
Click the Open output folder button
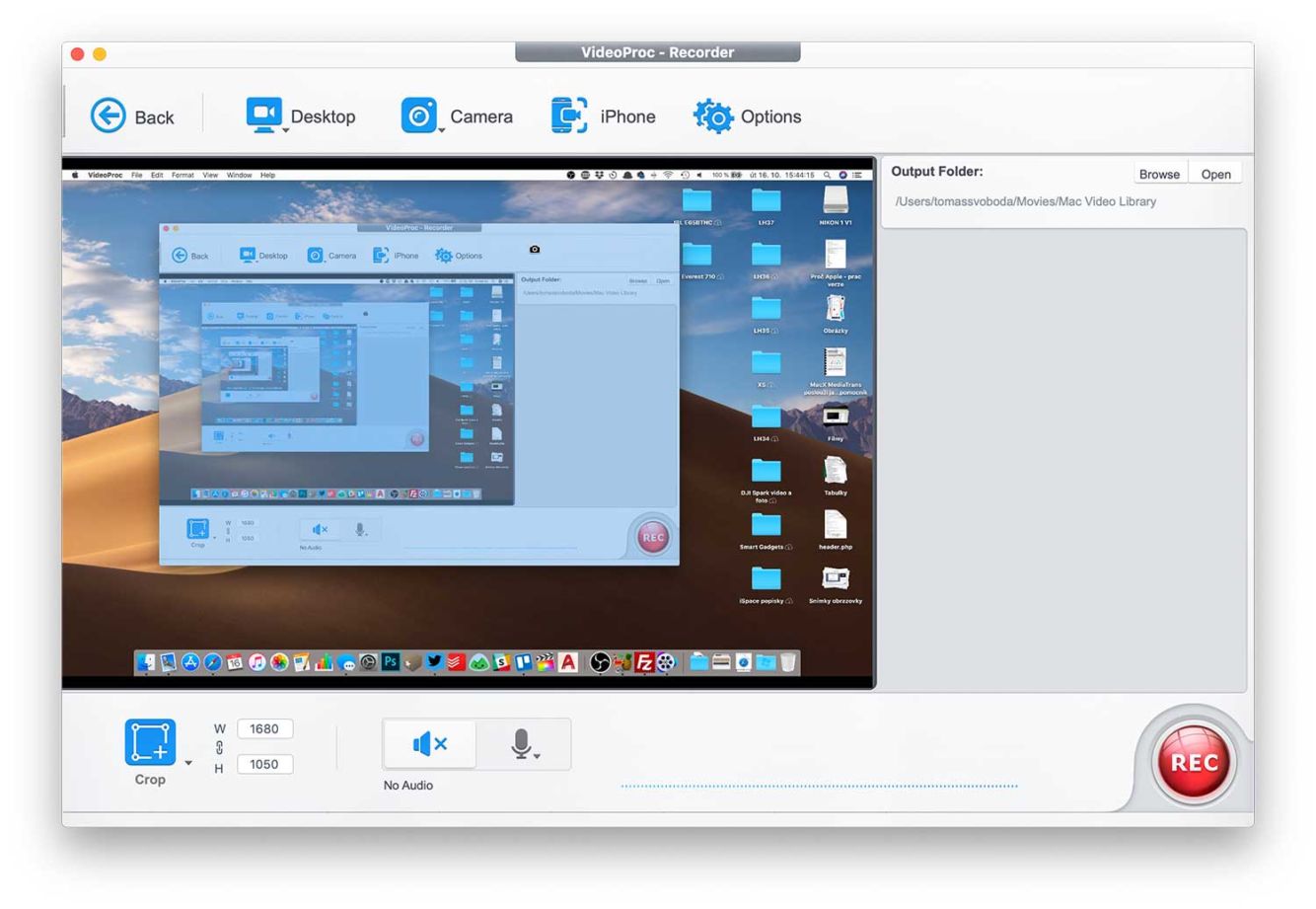click(x=1215, y=174)
